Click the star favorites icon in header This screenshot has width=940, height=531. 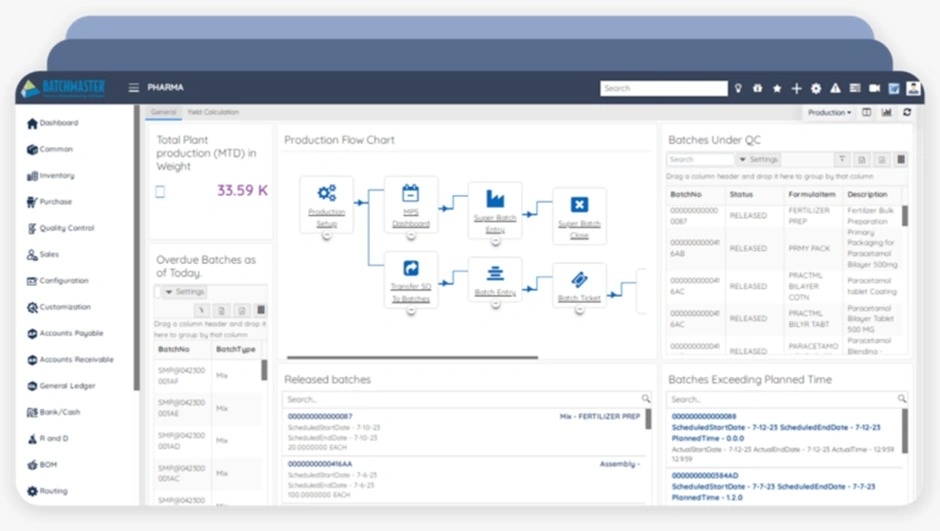[x=777, y=88]
